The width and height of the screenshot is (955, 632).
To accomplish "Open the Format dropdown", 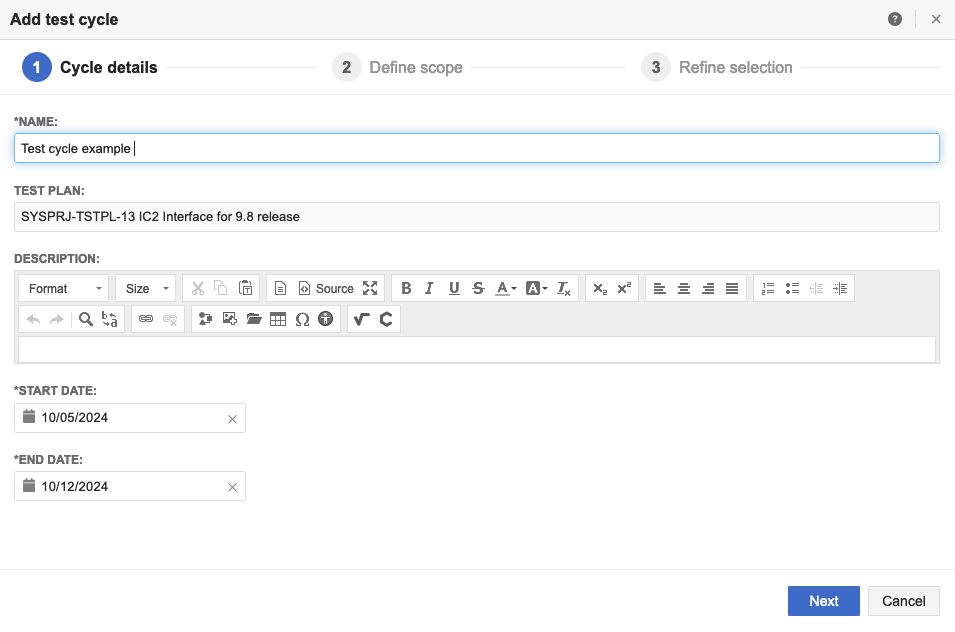I will (x=64, y=288).
